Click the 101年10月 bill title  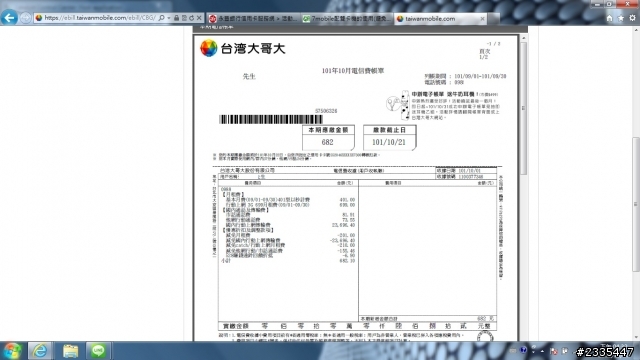click(353, 71)
